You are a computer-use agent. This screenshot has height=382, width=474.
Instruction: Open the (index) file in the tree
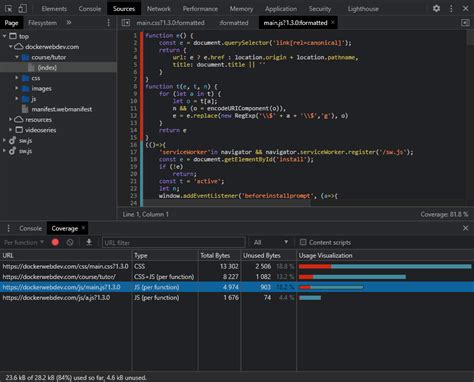pyautogui.click(x=47, y=68)
